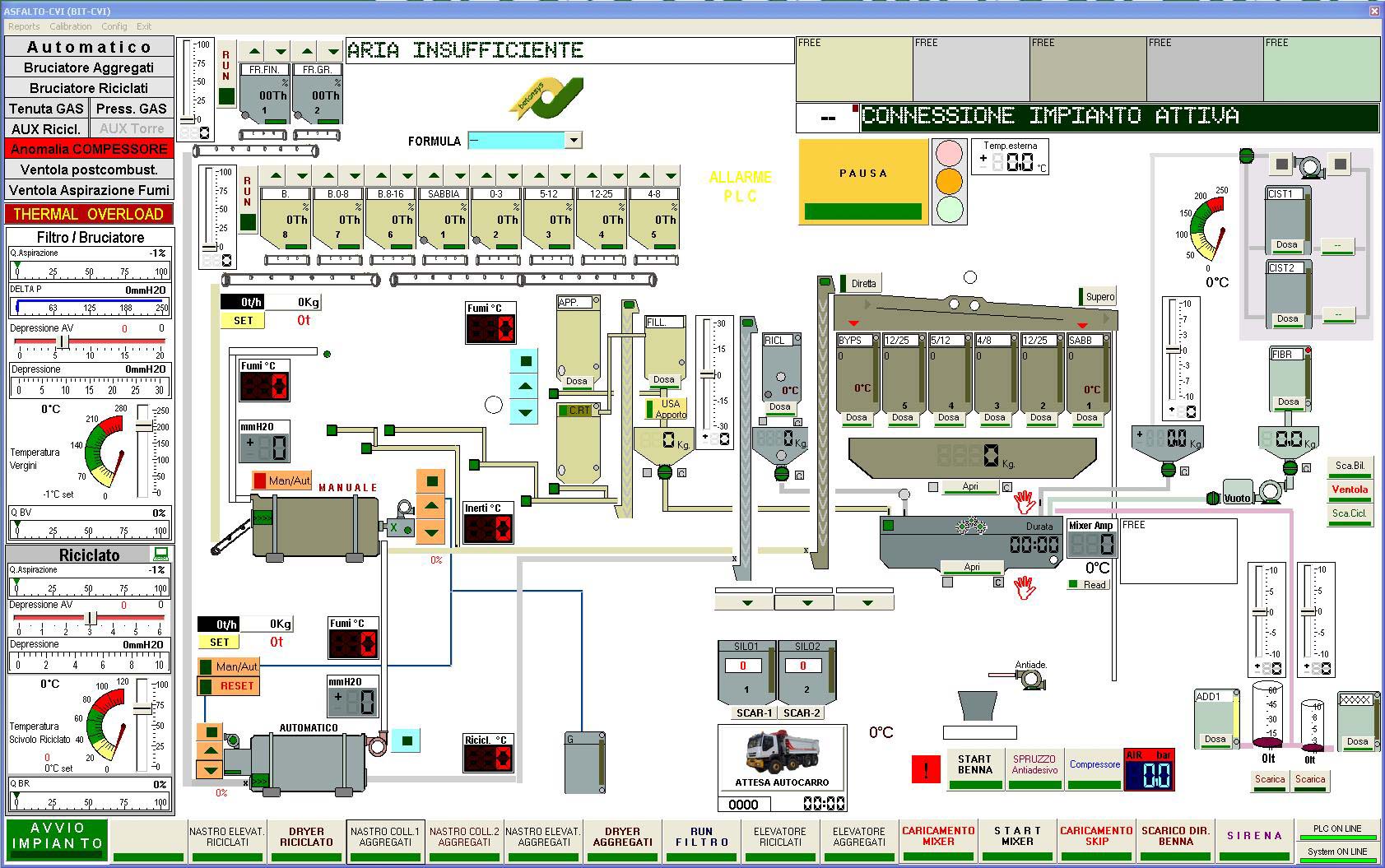1385x868 pixels.
Task: Click RESET button on recycled dryer
Action: tap(229, 685)
